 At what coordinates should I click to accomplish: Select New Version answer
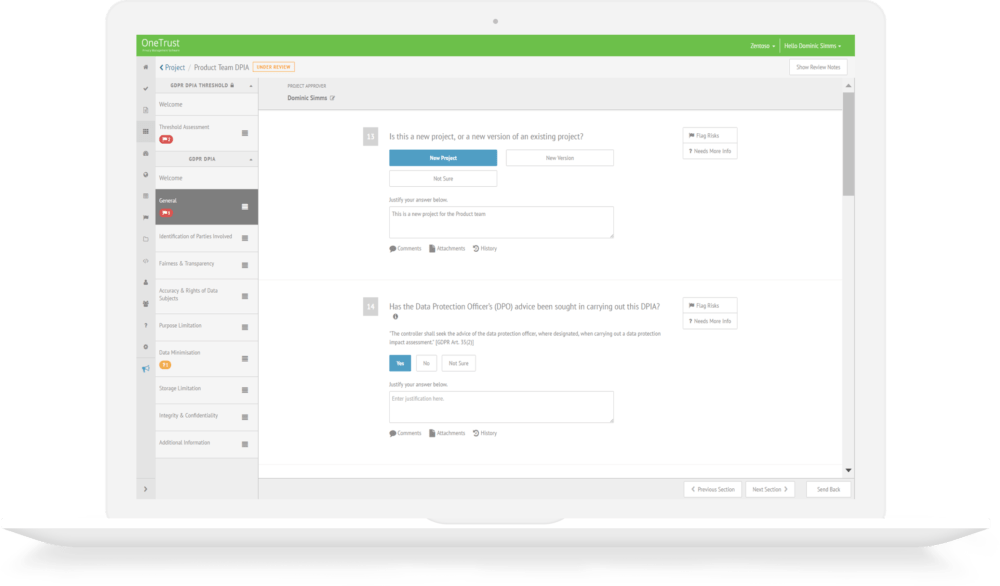pos(560,158)
